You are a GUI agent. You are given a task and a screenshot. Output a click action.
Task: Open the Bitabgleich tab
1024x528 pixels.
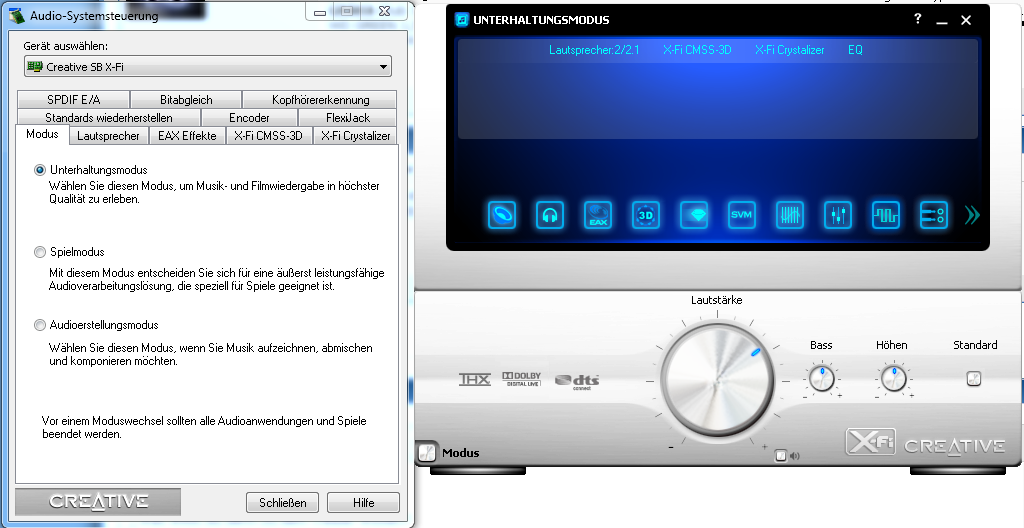point(186,99)
